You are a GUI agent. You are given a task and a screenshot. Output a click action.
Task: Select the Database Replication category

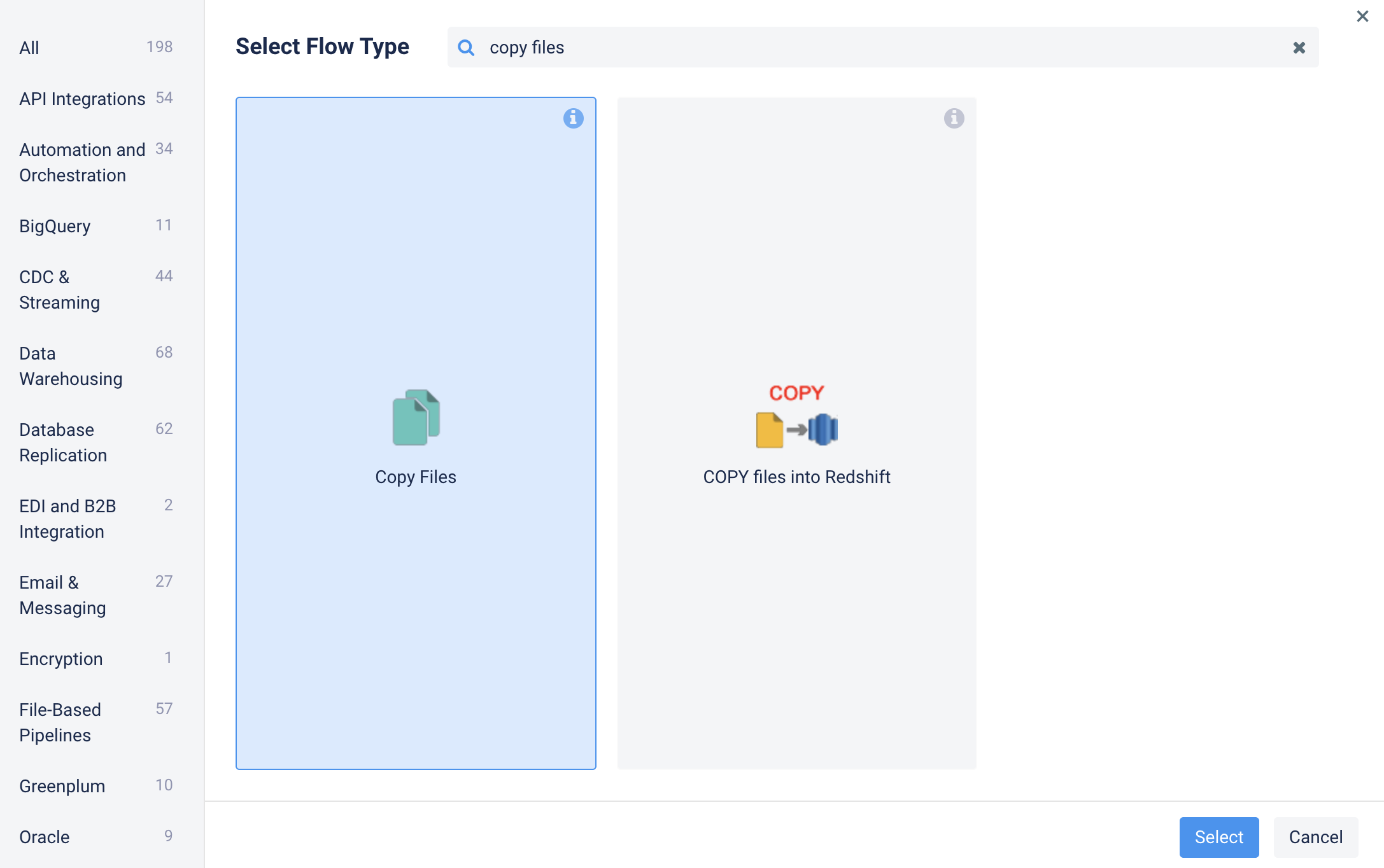coord(95,442)
